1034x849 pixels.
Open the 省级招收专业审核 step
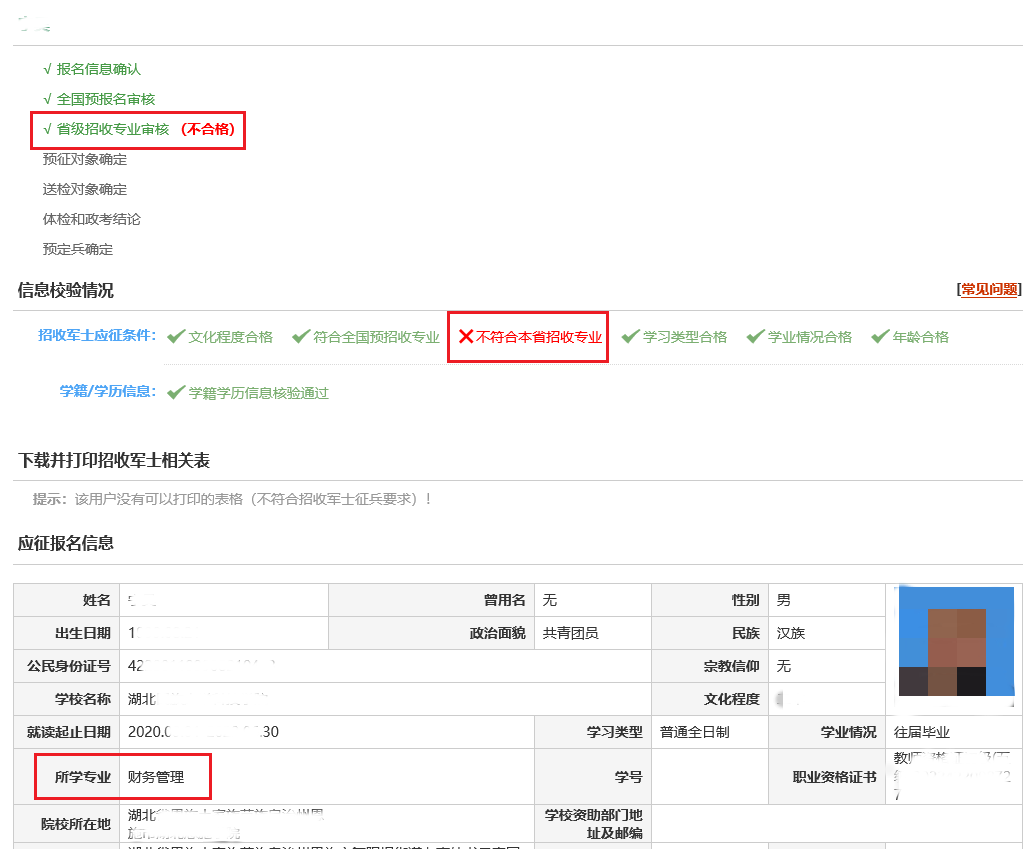pyautogui.click(x=112, y=129)
